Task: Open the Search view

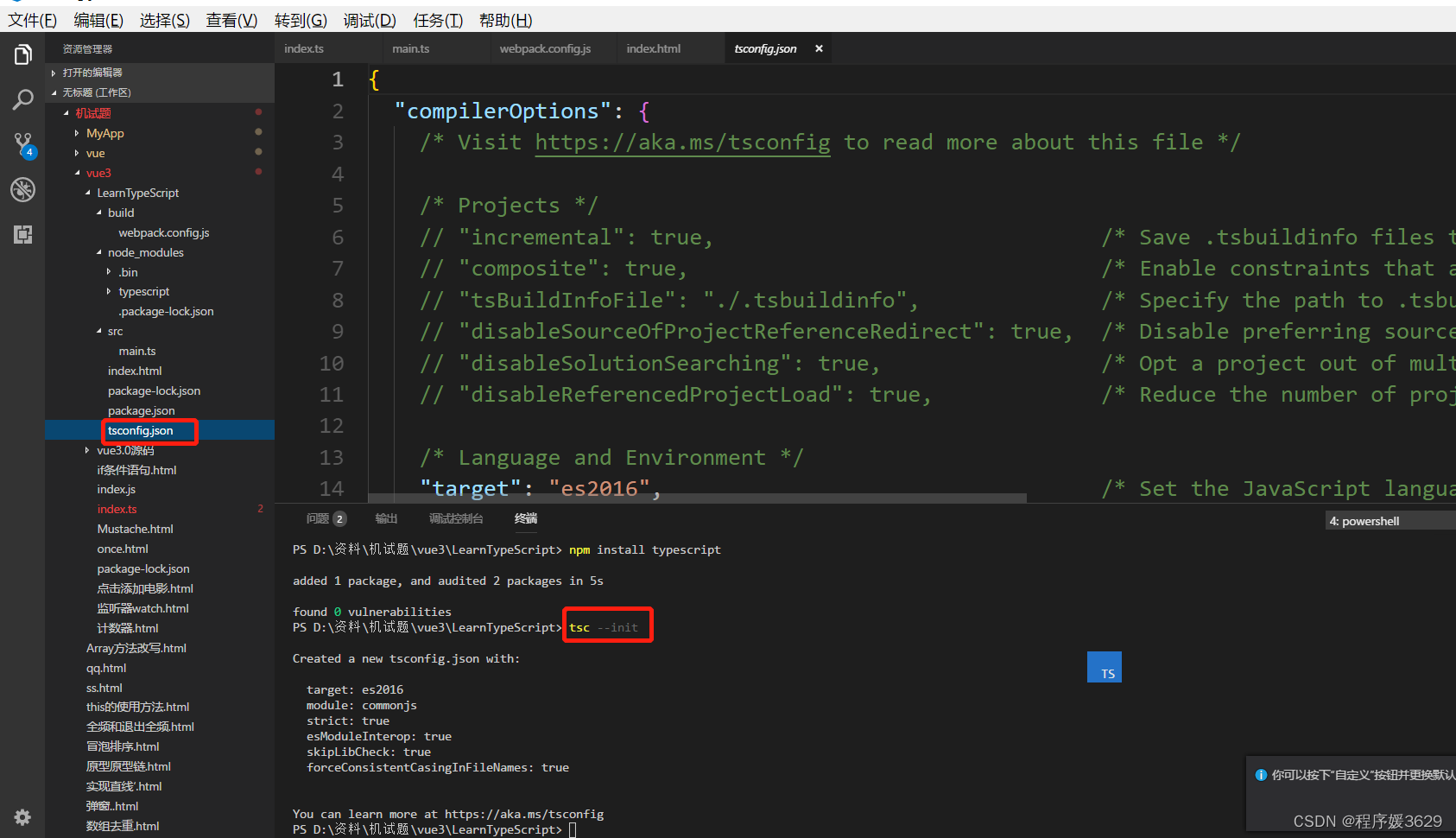Action: pyautogui.click(x=22, y=99)
